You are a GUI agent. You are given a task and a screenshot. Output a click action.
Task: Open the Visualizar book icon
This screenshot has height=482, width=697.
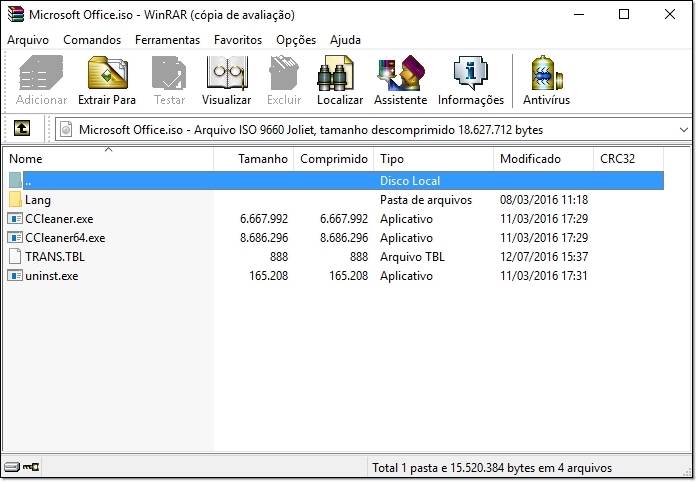227,72
